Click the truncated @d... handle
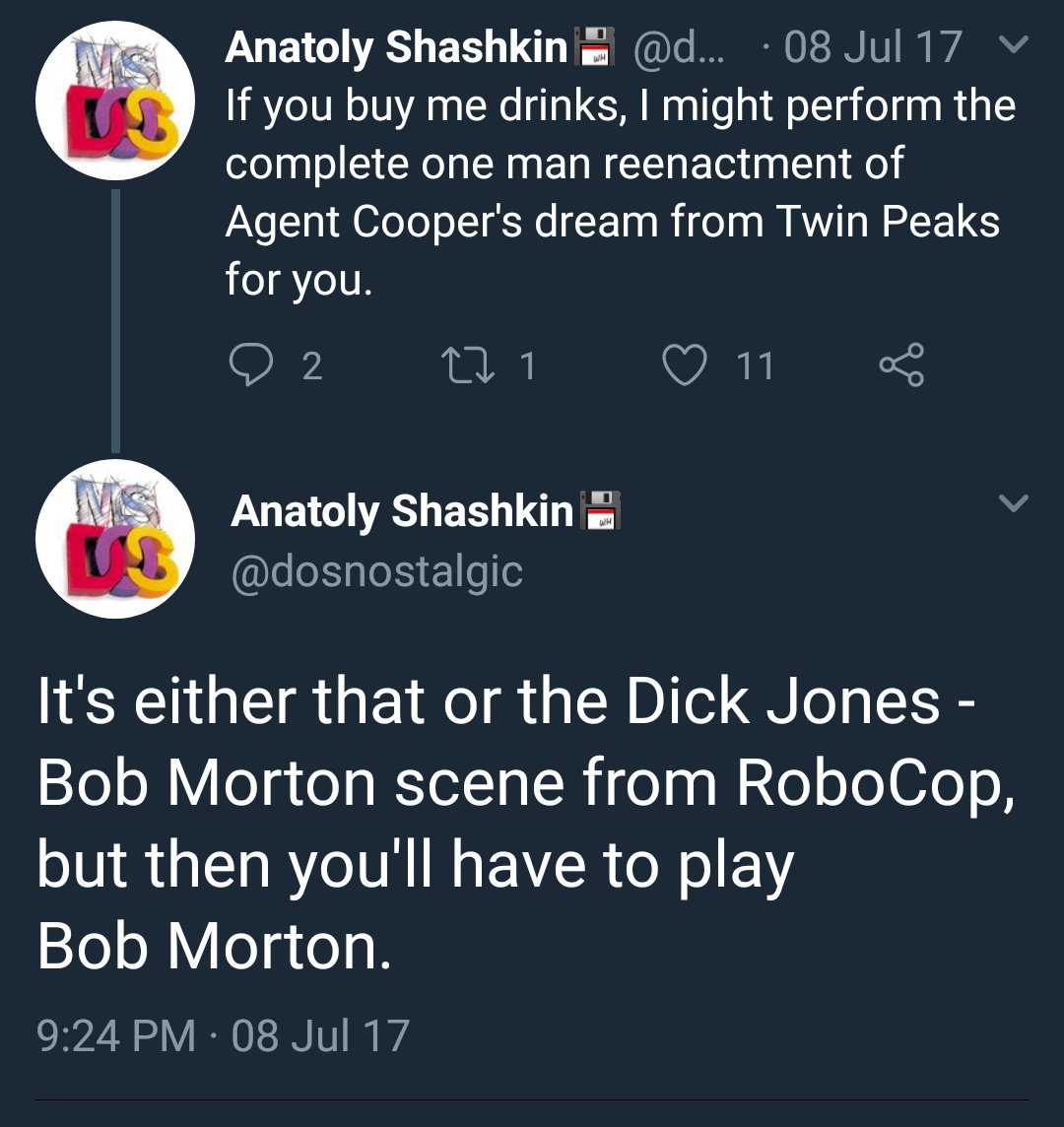 tap(680, 47)
